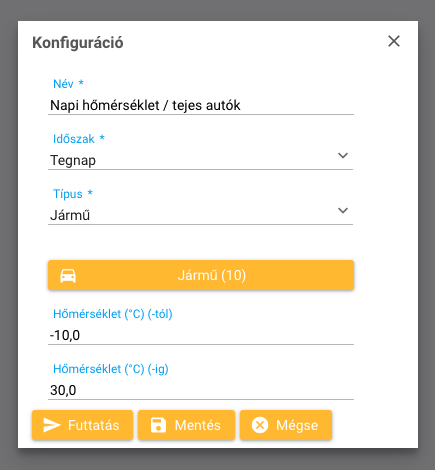
Task: Save the configuration via the Mentés button
Action: pos(187,425)
